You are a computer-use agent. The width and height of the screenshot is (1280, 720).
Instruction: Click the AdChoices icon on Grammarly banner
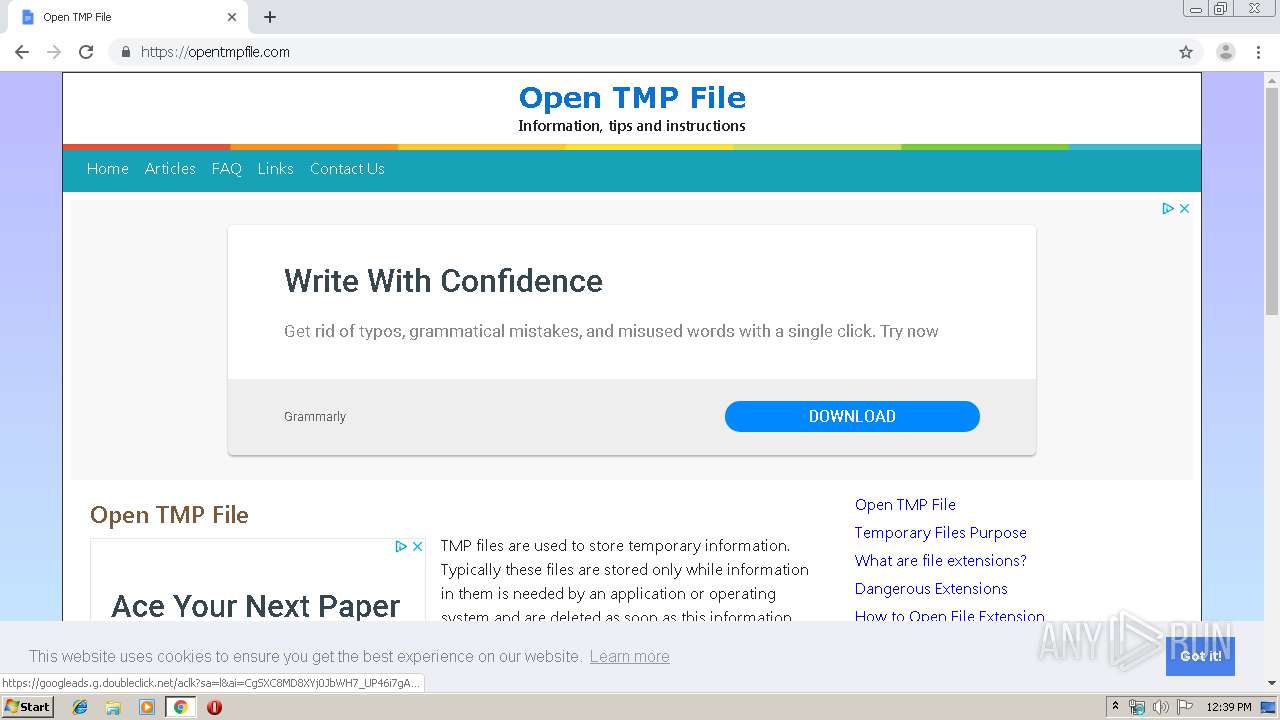point(1167,208)
